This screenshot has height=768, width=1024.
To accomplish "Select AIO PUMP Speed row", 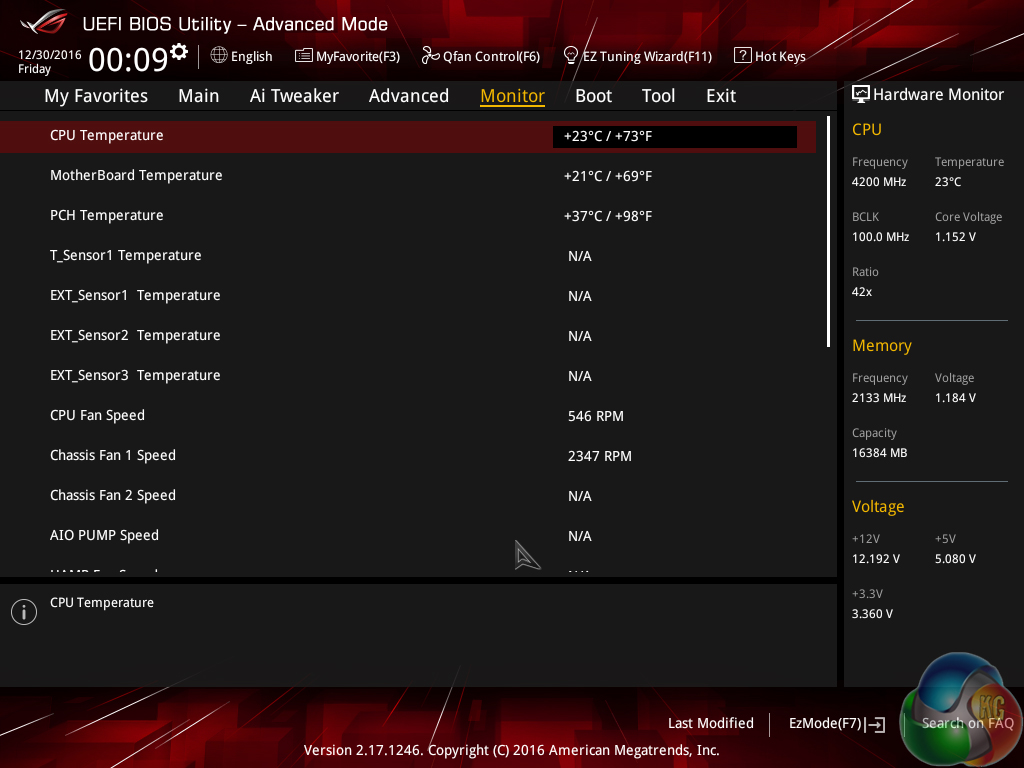I will pyautogui.click(x=408, y=536).
